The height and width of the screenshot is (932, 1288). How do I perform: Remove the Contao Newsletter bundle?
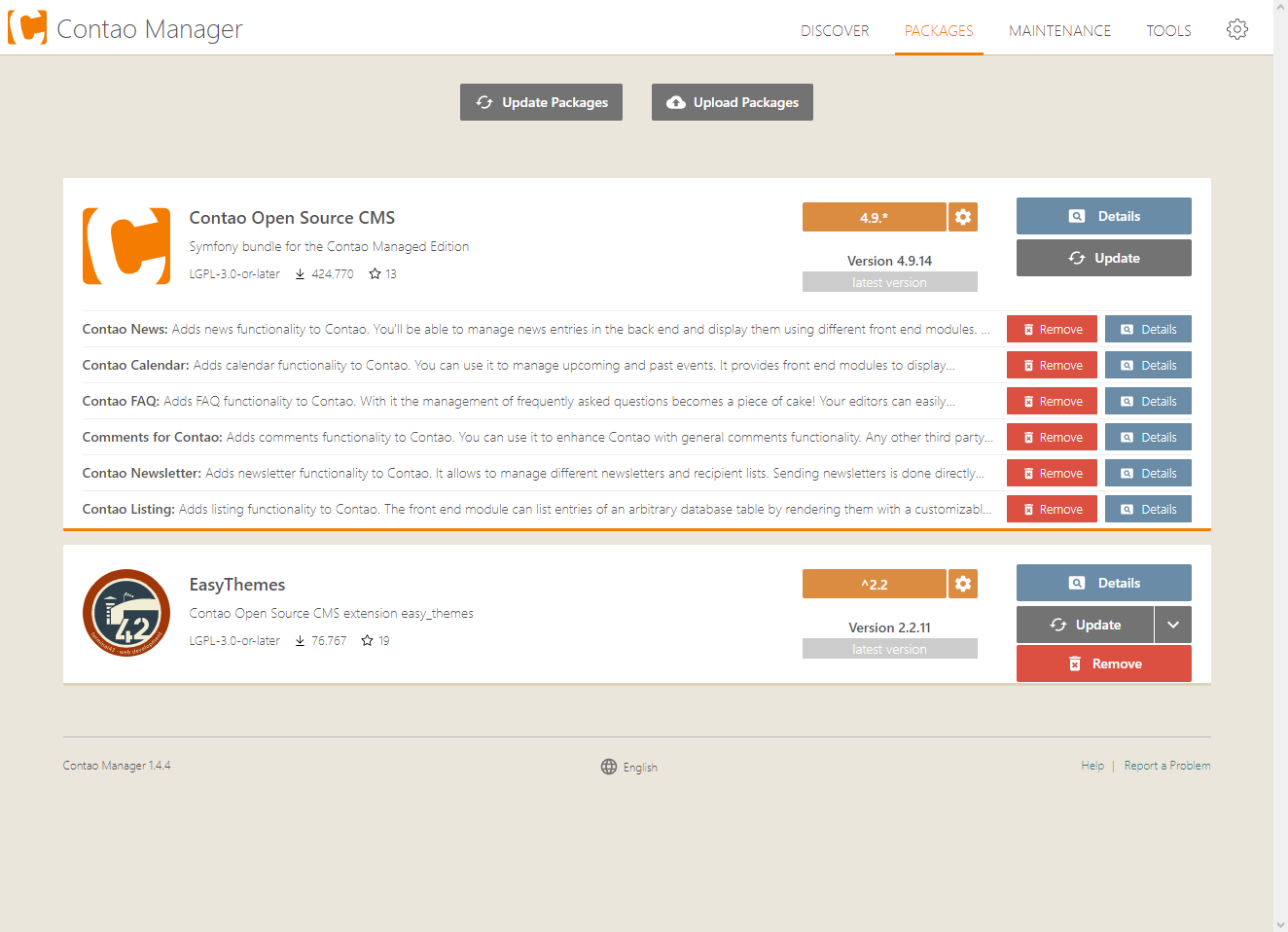coord(1052,473)
